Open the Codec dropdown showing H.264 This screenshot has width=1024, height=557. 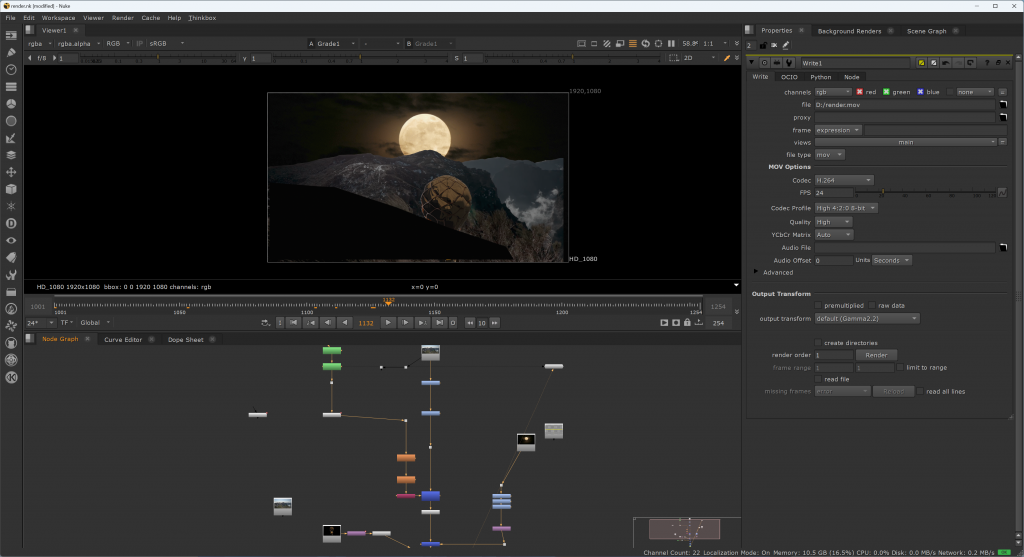[845, 180]
